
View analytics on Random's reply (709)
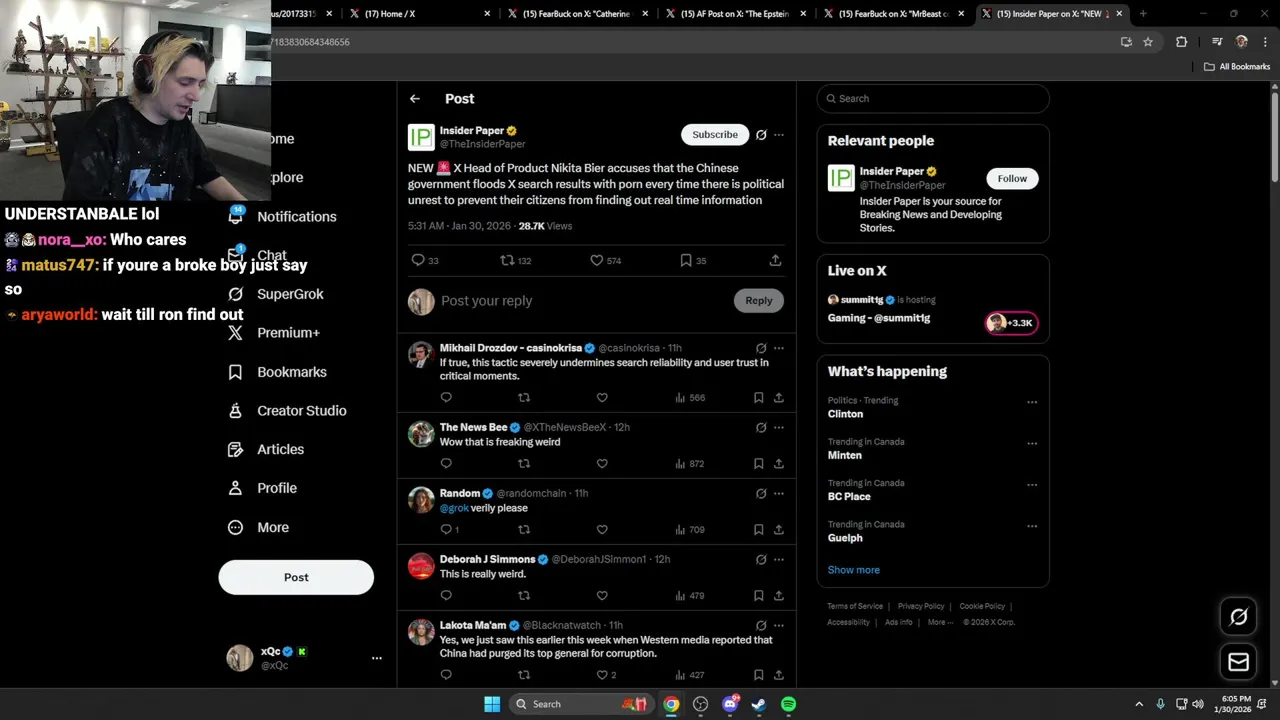tap(690, 530)
